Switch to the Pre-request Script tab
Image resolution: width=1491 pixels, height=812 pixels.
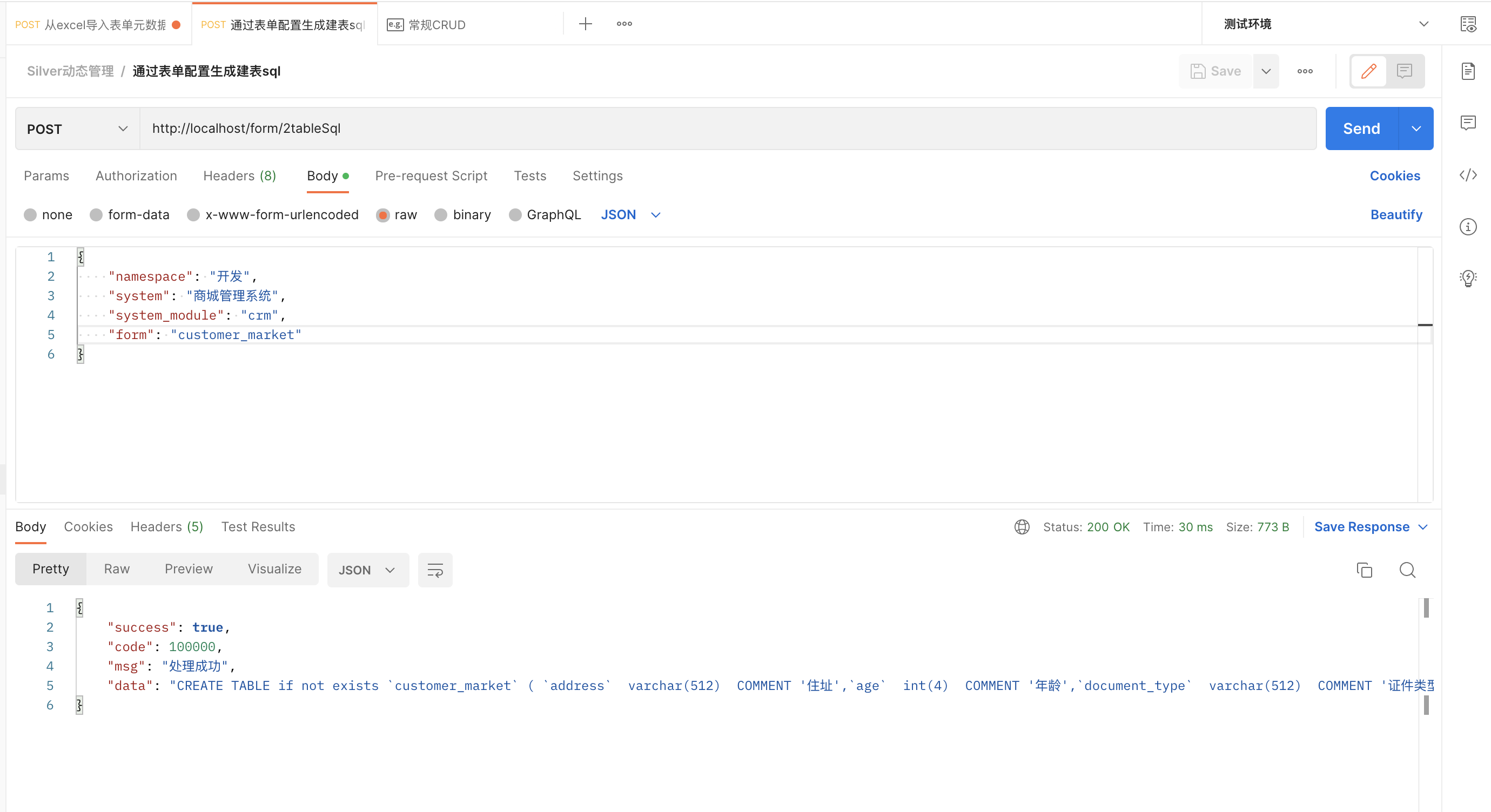[x=431, y=175]
